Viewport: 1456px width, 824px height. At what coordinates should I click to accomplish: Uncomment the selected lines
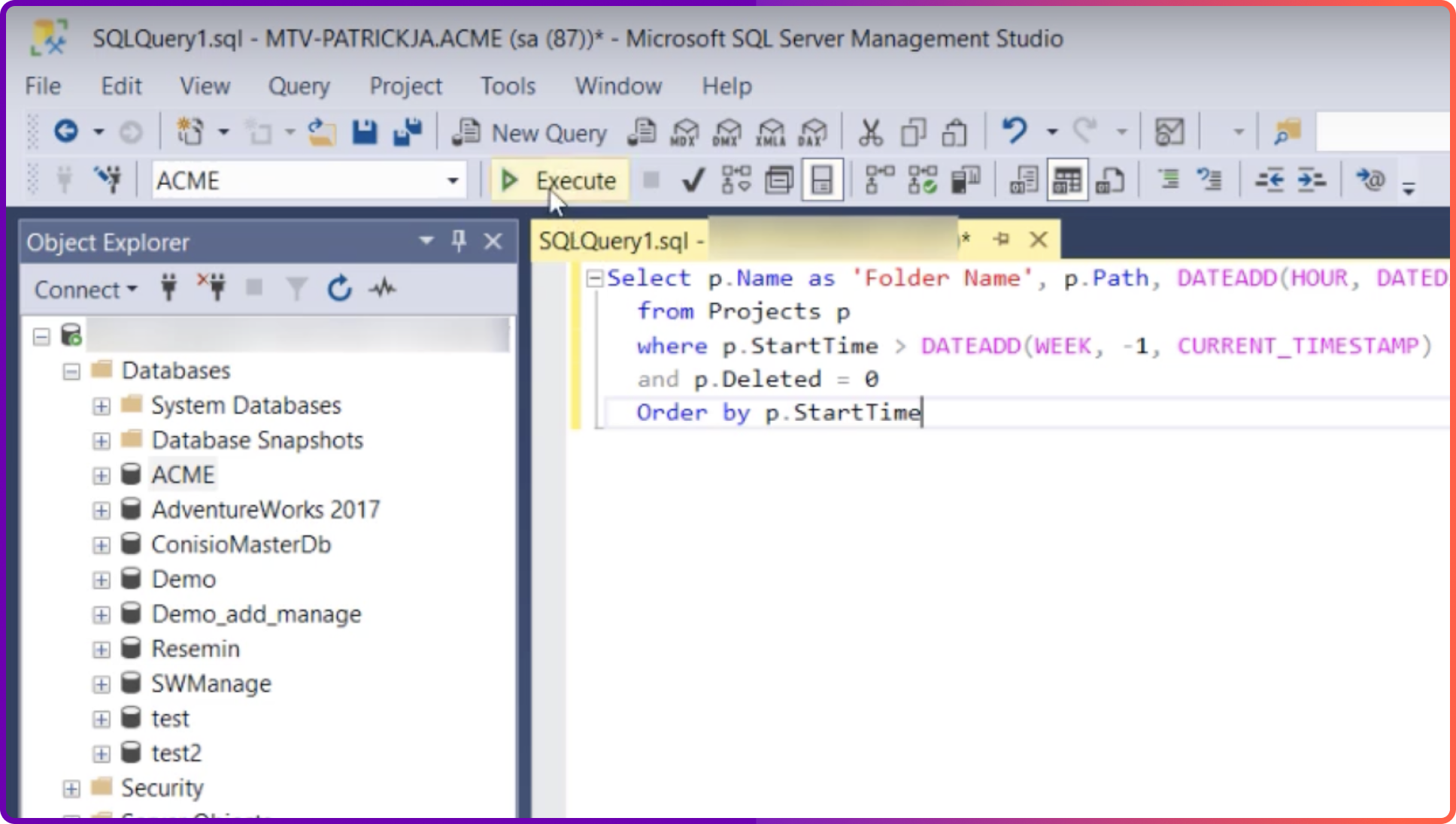tap(1209, 180)
